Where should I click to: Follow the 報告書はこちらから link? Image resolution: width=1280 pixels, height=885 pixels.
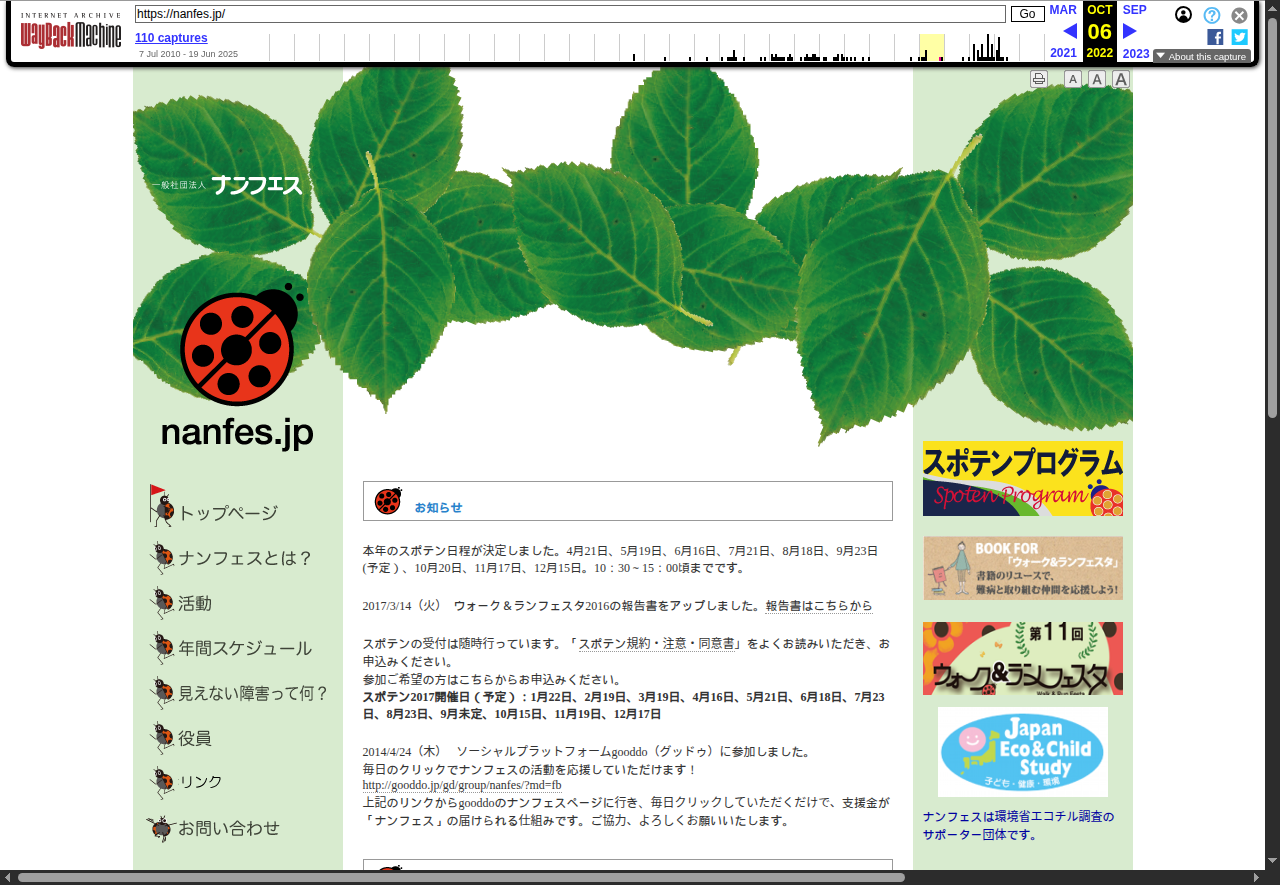point(819,606)
